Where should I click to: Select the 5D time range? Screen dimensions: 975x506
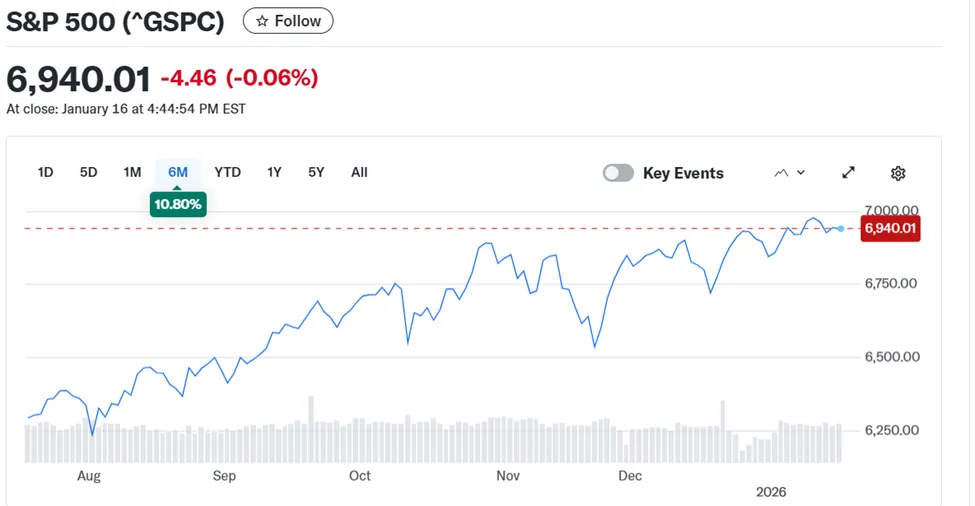[x=88, y=172]
